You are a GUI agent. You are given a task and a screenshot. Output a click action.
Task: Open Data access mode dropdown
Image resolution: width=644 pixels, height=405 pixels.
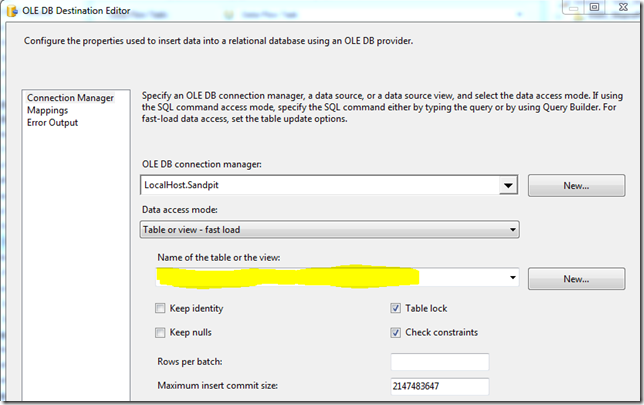click(x=329, y=230)
